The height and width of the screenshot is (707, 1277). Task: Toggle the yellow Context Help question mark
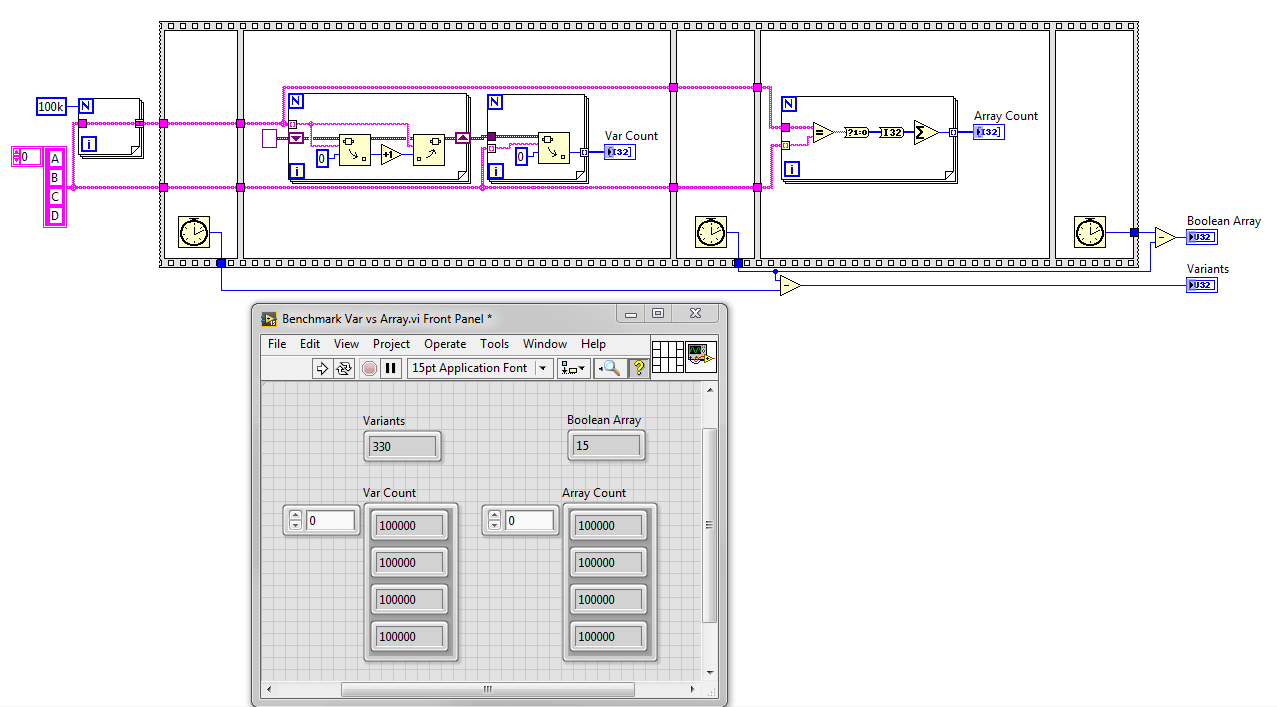639,368
